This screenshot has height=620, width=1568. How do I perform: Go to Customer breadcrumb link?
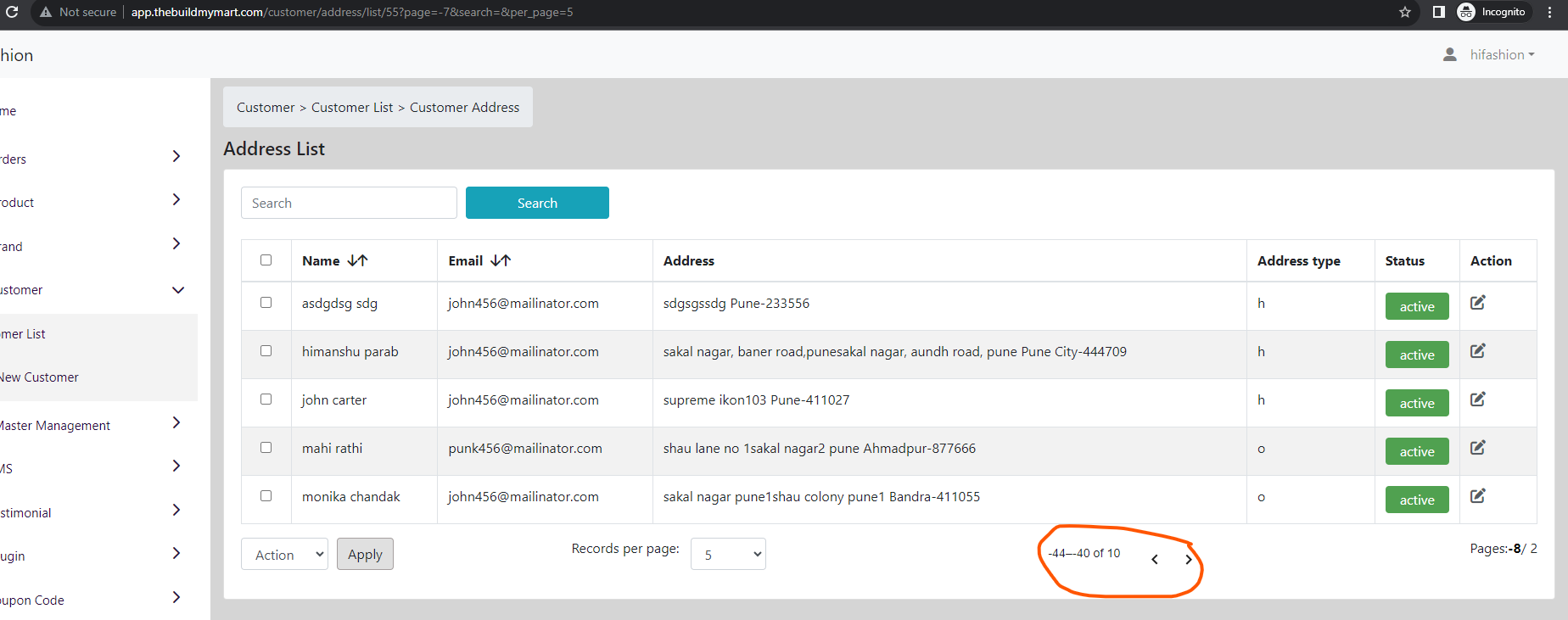coord(266,108)
